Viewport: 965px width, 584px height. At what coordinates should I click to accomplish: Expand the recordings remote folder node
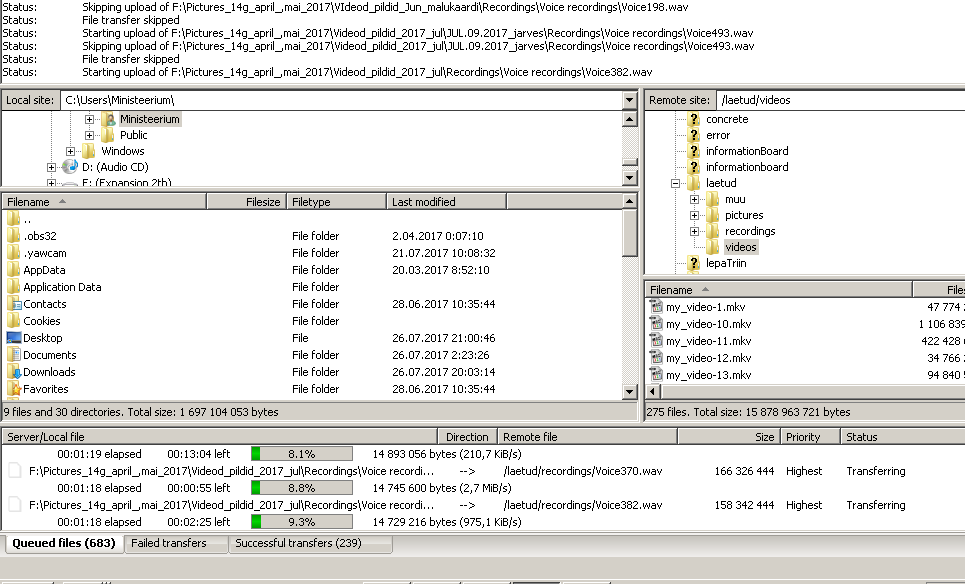point(694,231)
